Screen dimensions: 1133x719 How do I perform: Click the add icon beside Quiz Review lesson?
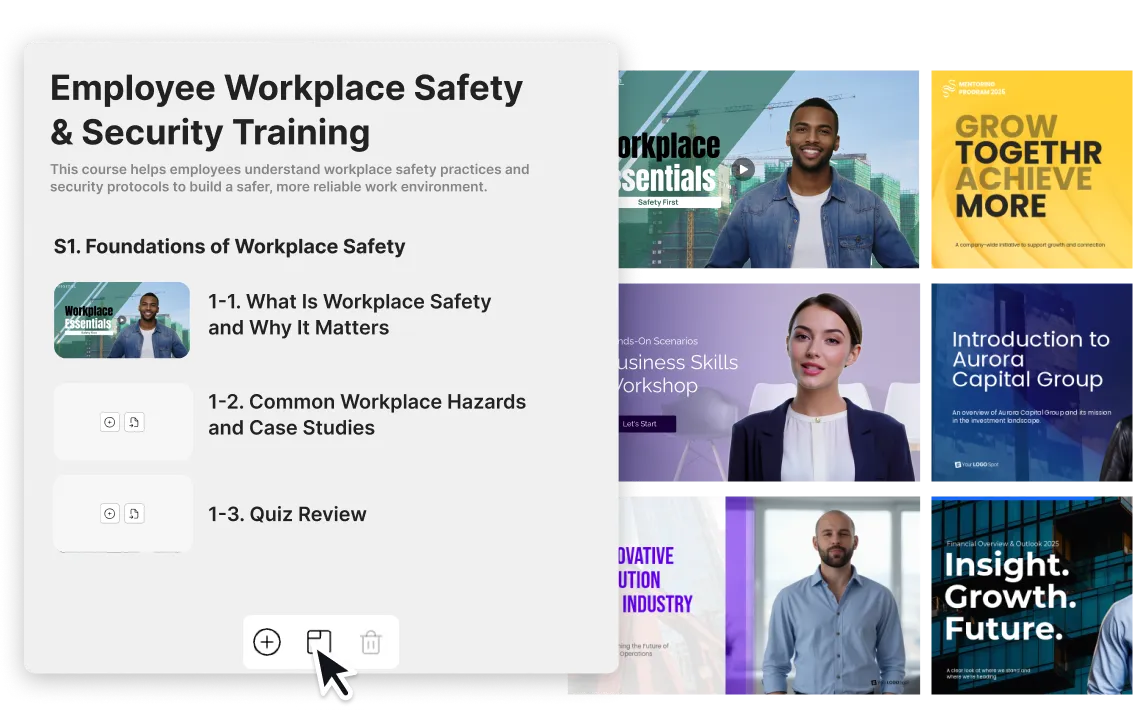point(110,514)
